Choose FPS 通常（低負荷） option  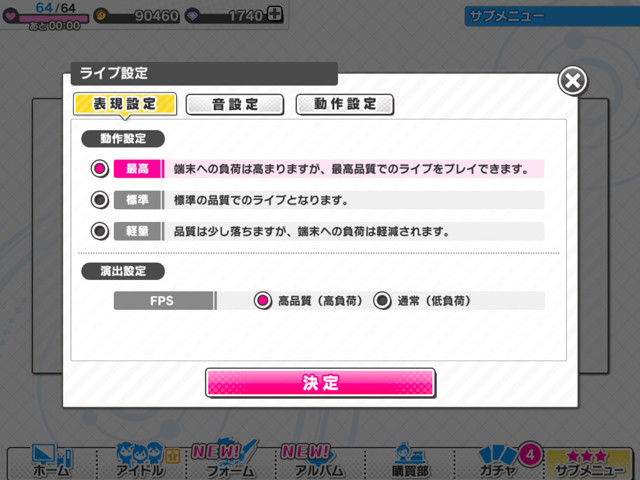tap(382, 301)
